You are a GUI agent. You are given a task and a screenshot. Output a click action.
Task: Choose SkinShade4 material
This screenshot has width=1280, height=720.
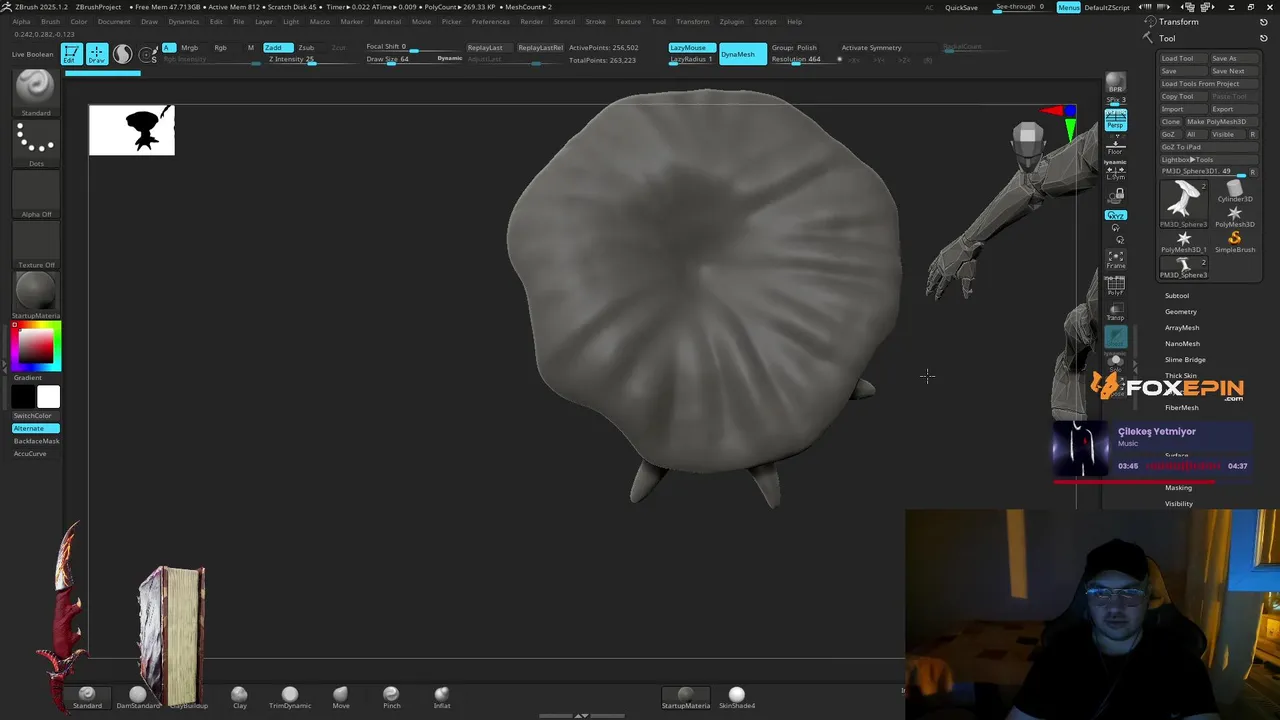tap(737, 698)
